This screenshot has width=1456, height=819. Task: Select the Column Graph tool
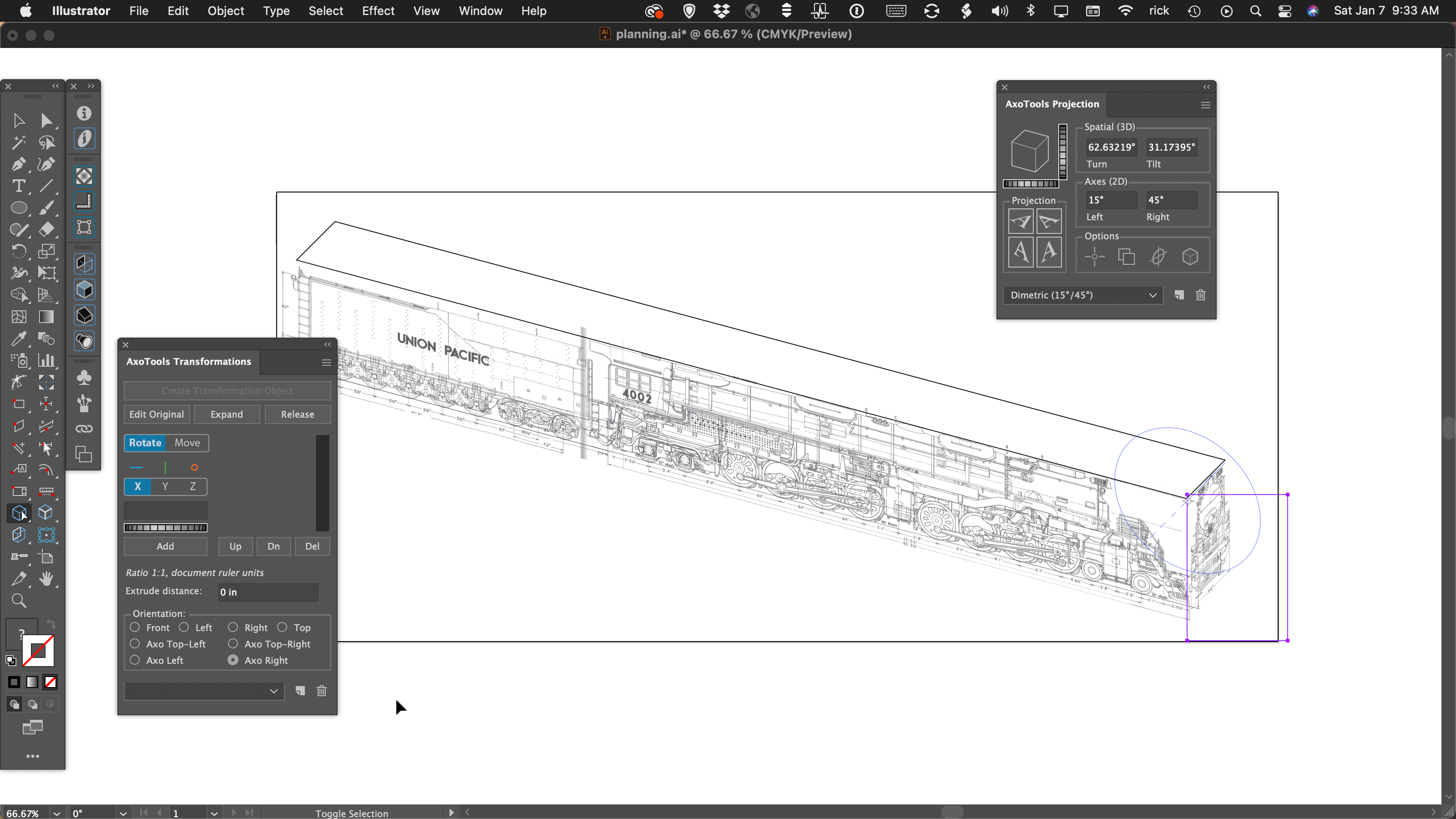pyautogui.click(x=46, y=360)
